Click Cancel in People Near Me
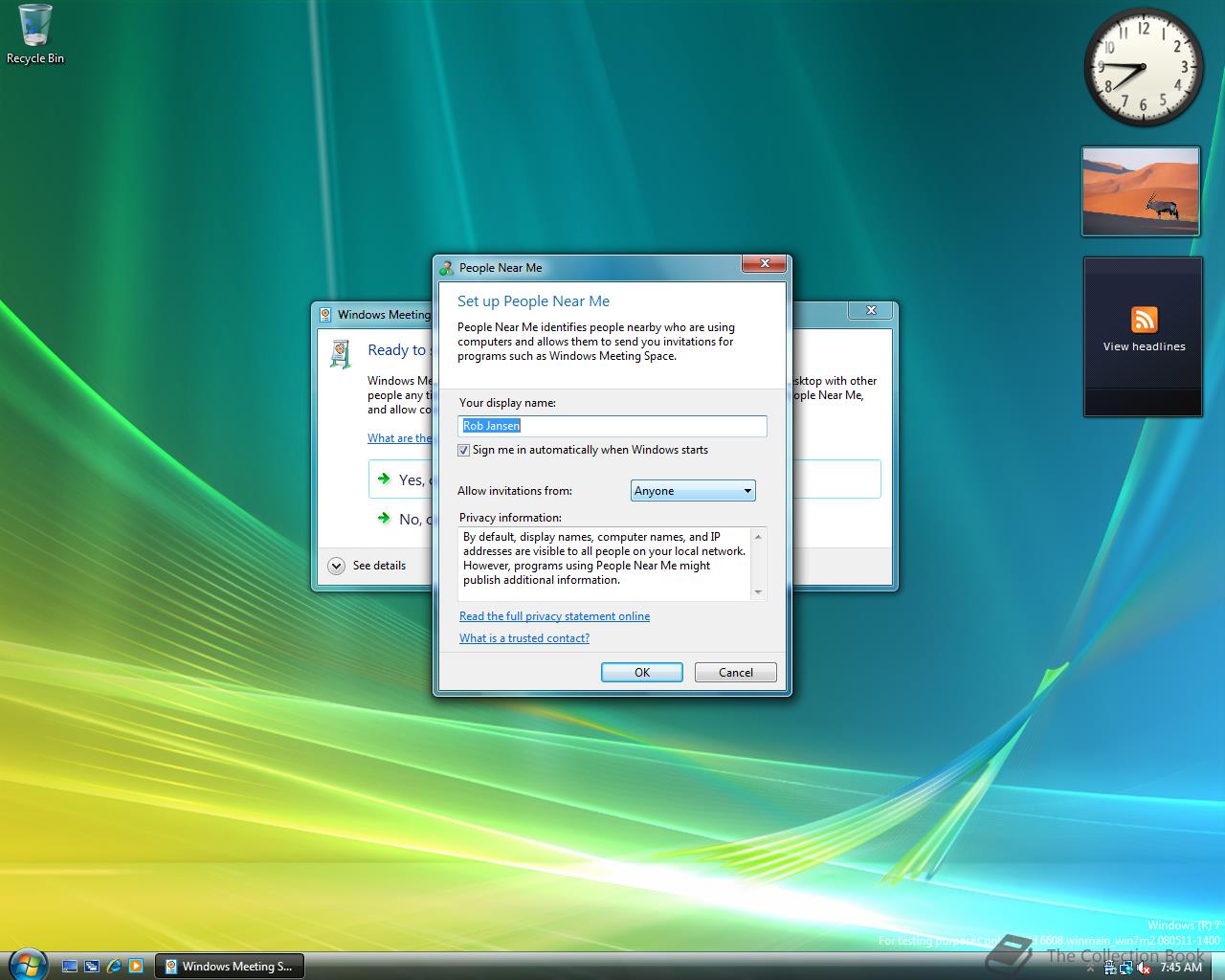1225x980 pixels. (736, 673)
